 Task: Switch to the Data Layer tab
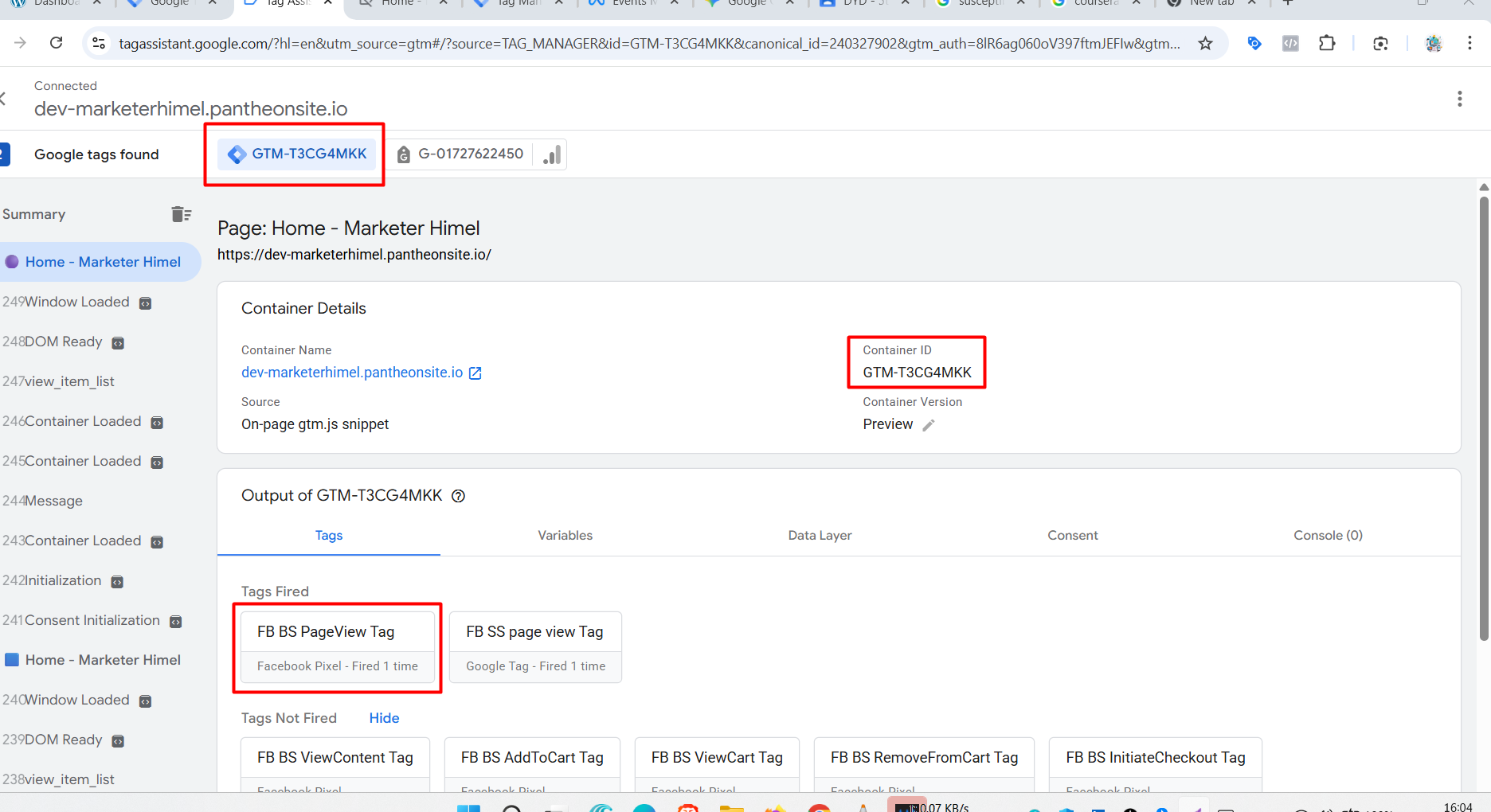point(820,535)
